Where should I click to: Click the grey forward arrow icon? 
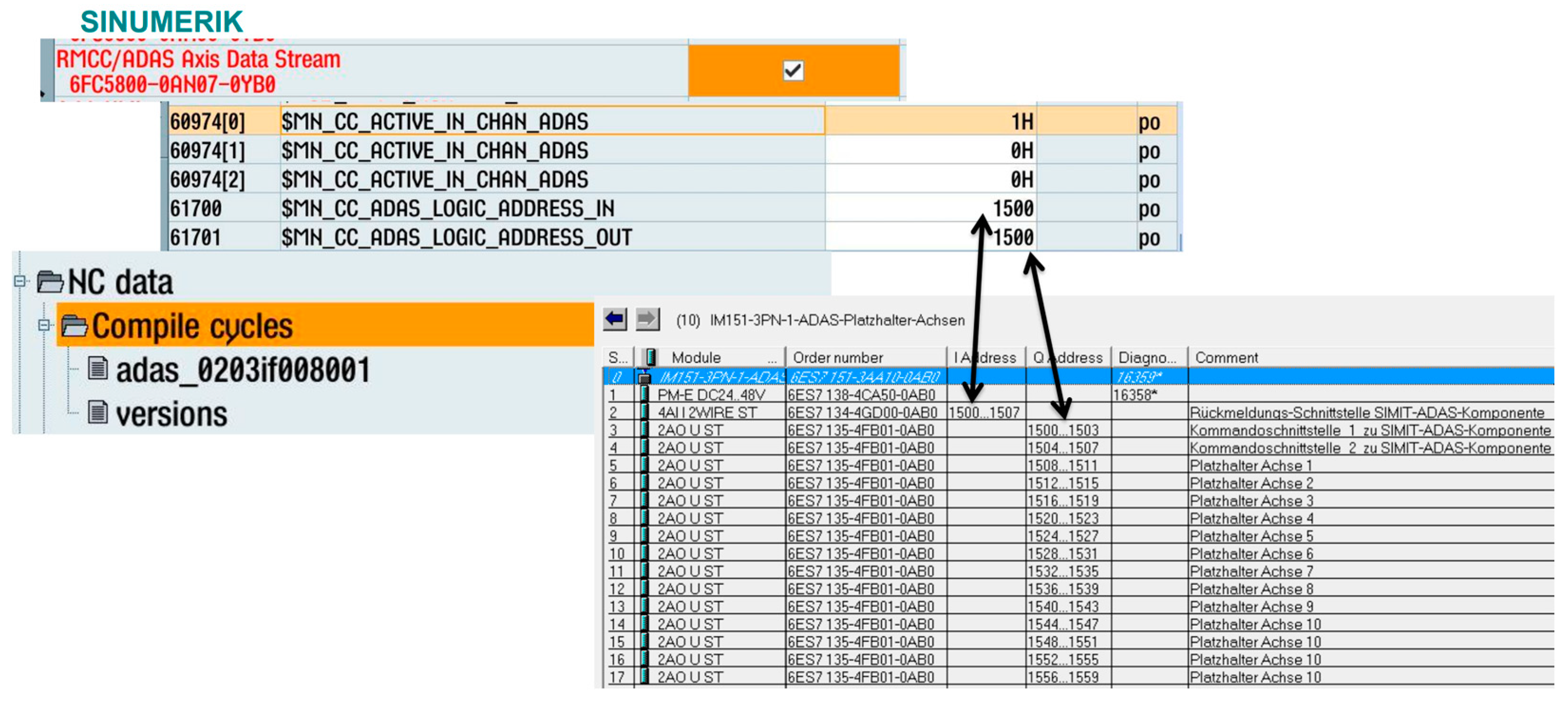pos(647,319)
